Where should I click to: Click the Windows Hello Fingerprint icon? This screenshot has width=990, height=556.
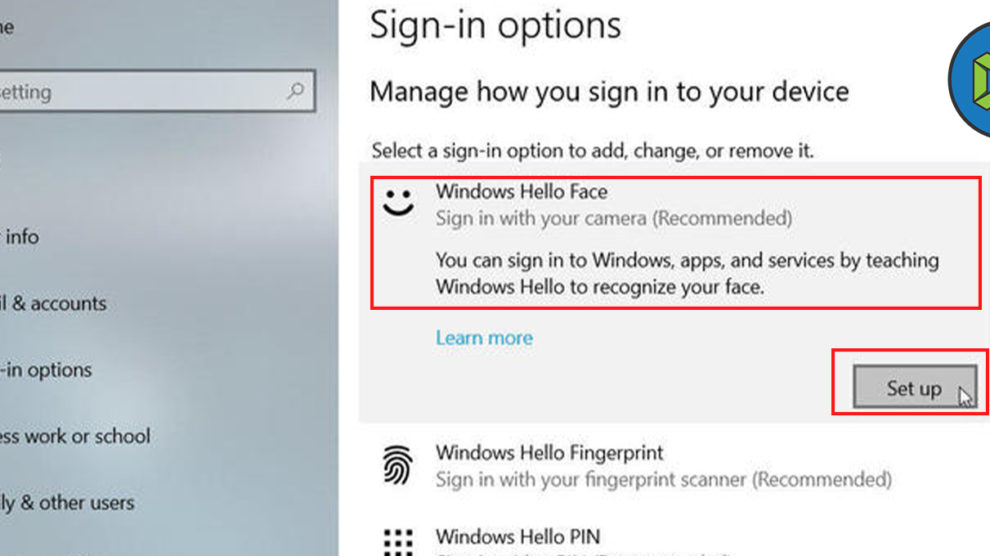coord(399,464)
